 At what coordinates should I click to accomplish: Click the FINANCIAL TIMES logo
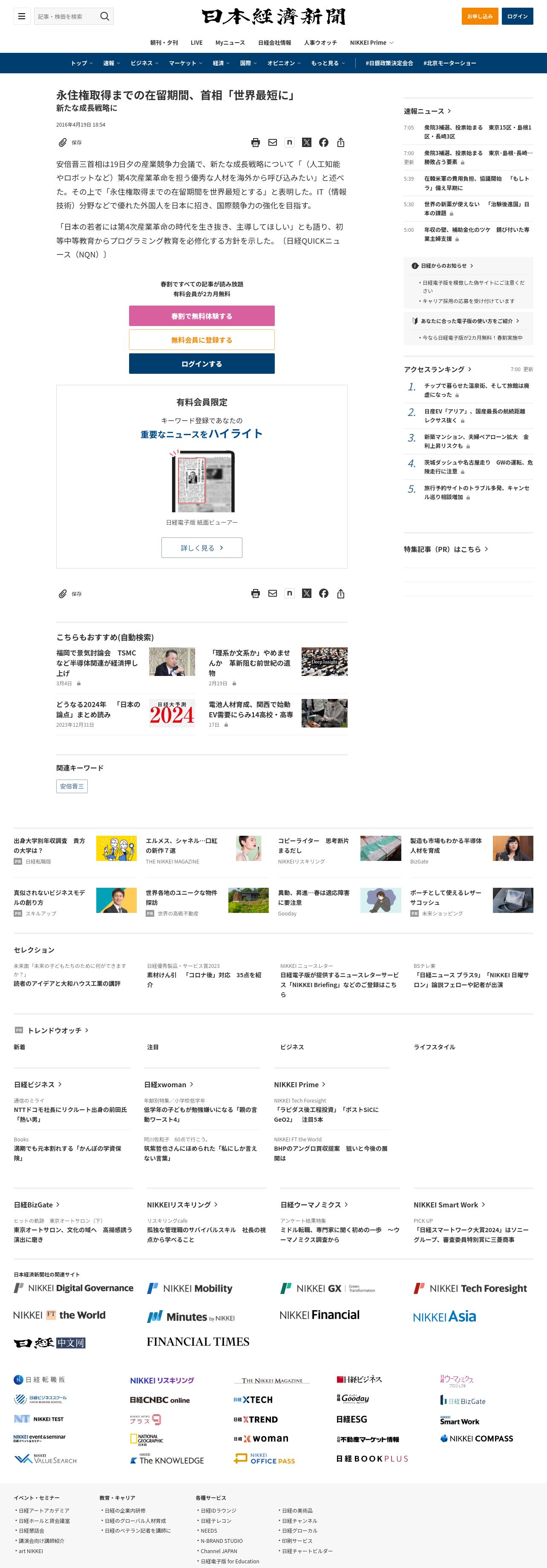(198, 1342)
